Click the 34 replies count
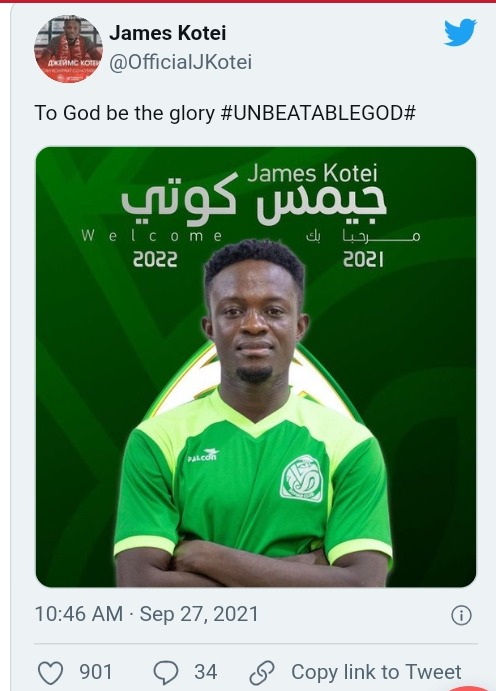The height and width of the screenshot is (691, 496). click(x=205, y=672)
